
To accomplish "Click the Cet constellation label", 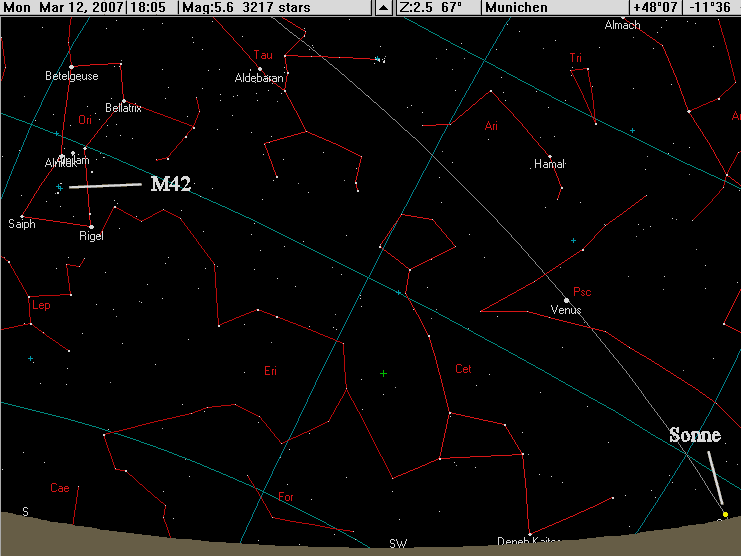I will 462,369.
